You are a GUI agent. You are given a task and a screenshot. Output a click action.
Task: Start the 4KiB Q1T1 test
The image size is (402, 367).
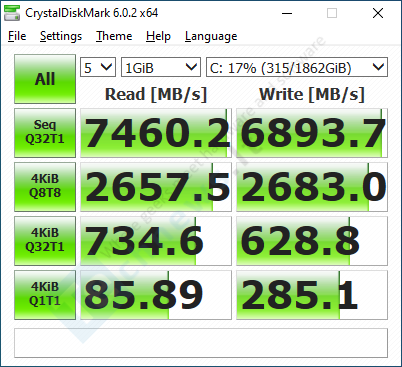[45, 295]
